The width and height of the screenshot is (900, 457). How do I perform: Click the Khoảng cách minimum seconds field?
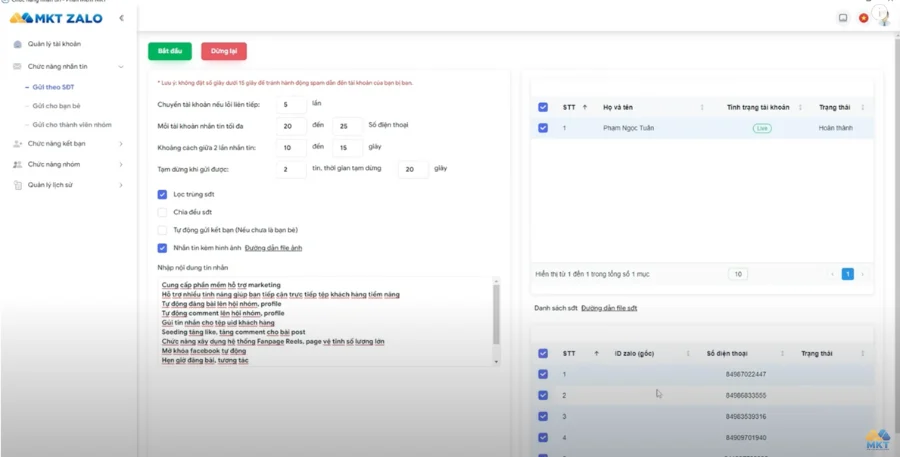(x=291, y=148)
